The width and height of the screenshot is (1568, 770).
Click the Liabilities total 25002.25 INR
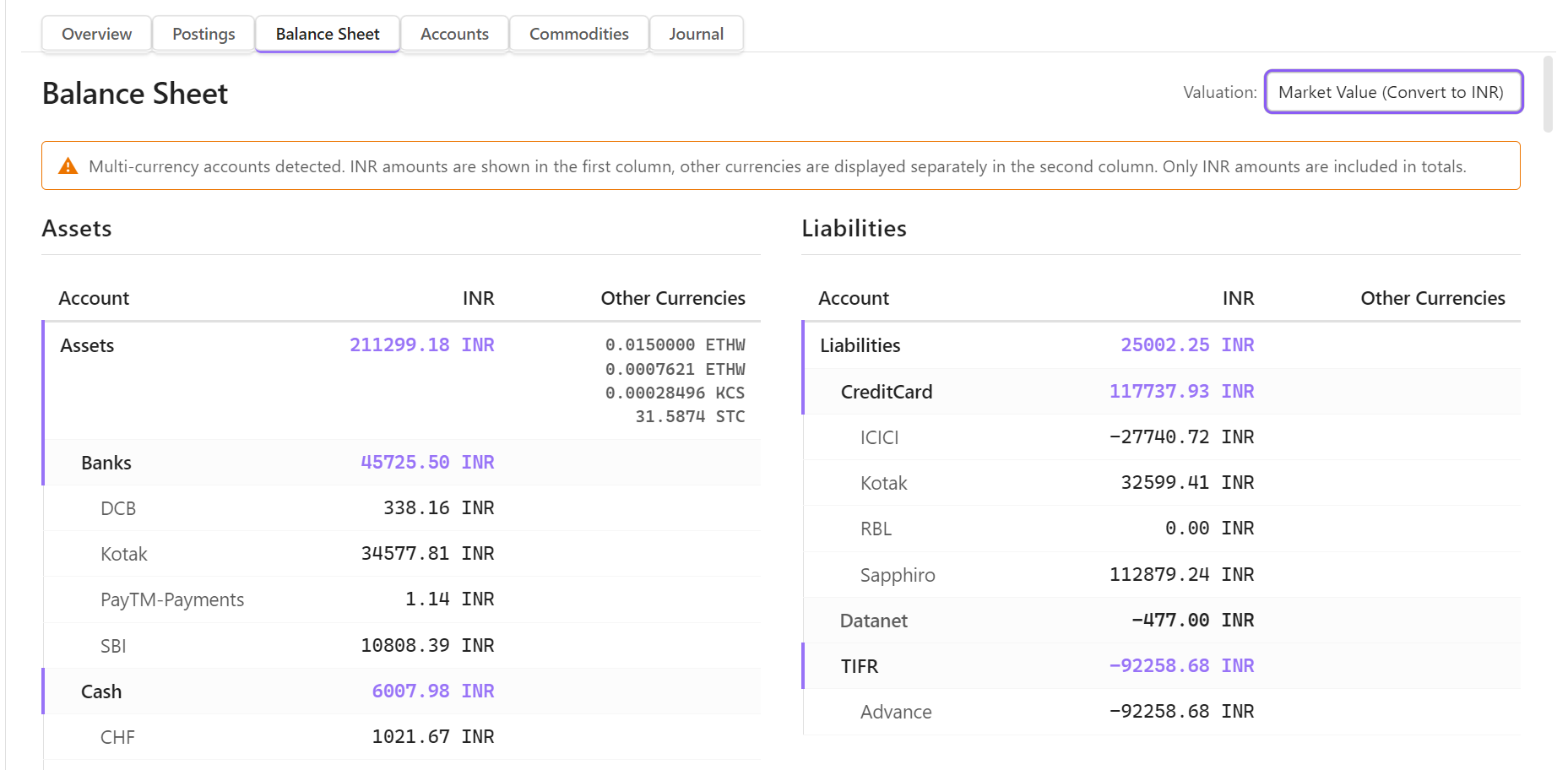(1186, 345)
